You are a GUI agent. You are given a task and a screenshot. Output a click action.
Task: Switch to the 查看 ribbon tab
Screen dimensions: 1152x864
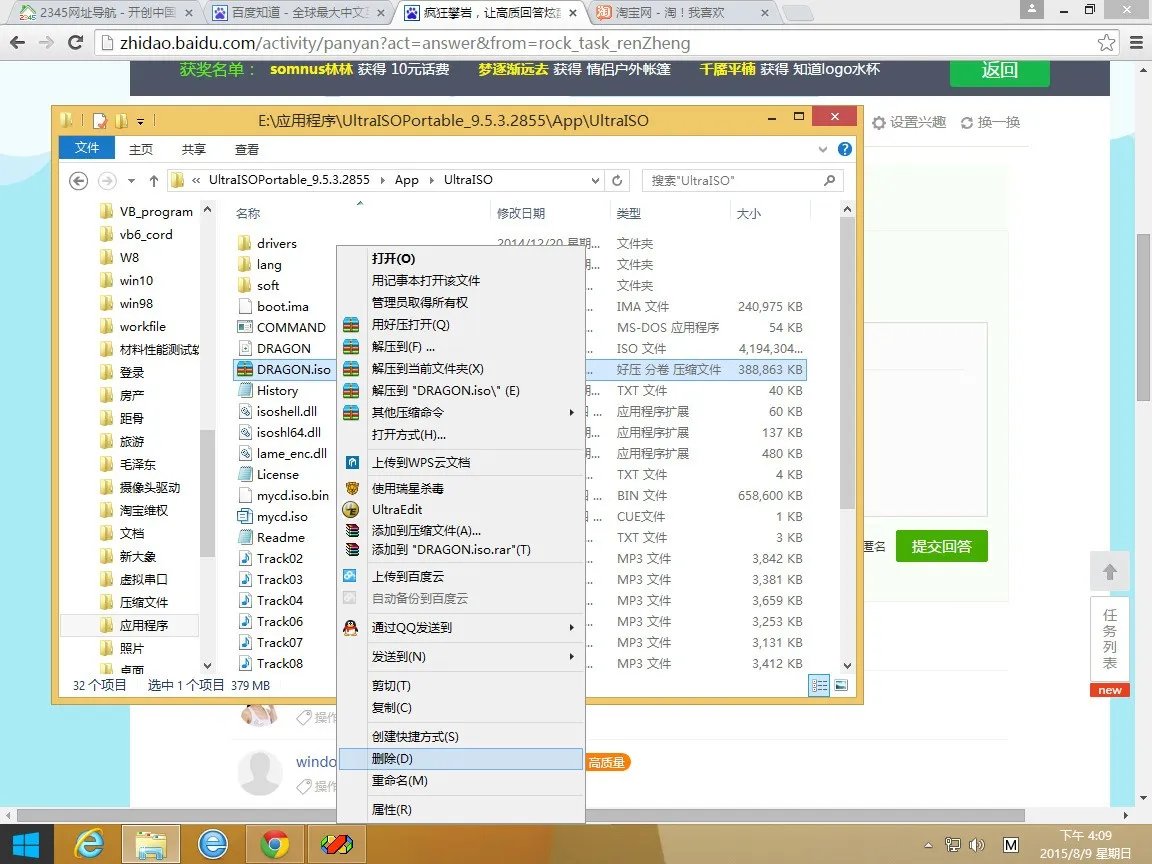(x=247, y=148)
